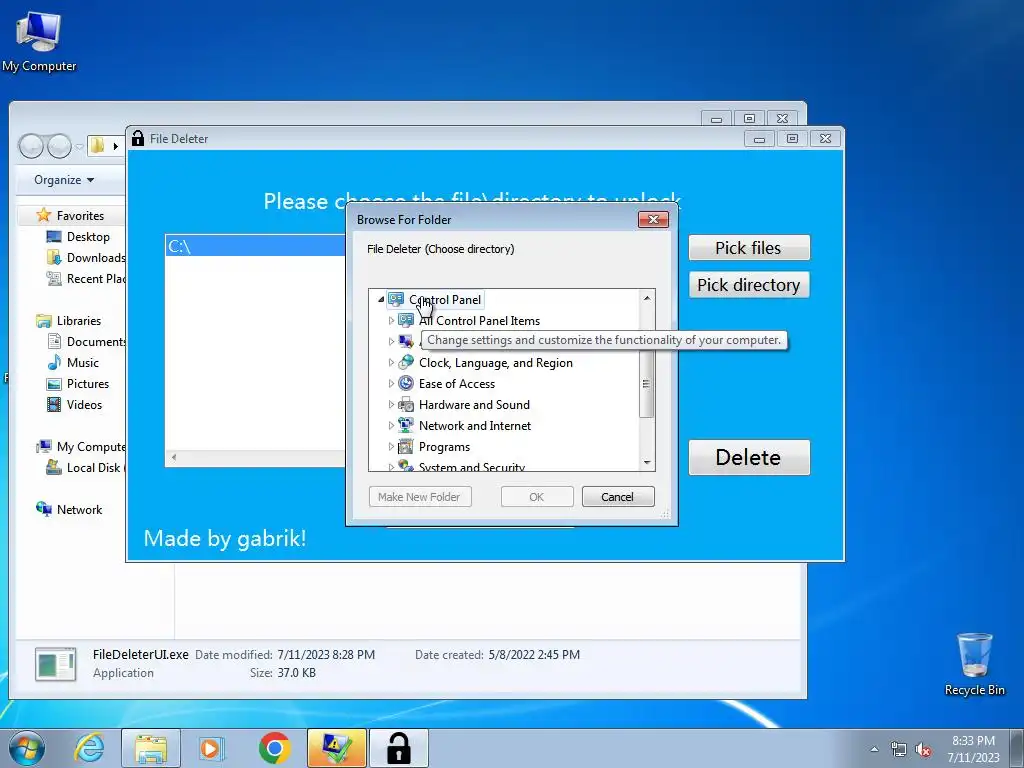Open My Computer desktop icon

pyautogui.click(x=39, y=40)
